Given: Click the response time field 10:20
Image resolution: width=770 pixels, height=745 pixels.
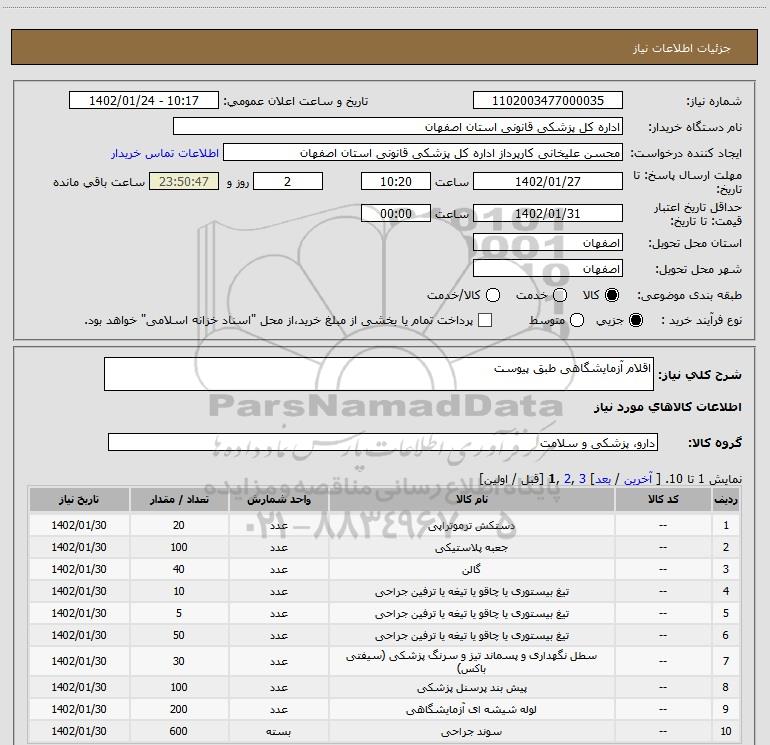Looking at the screenshot, I should point(396,181).
